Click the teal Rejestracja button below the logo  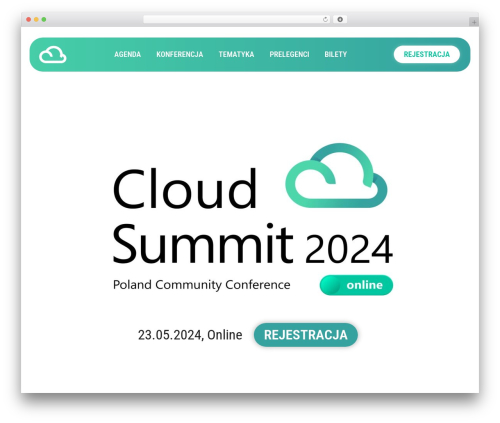[306, 335]
